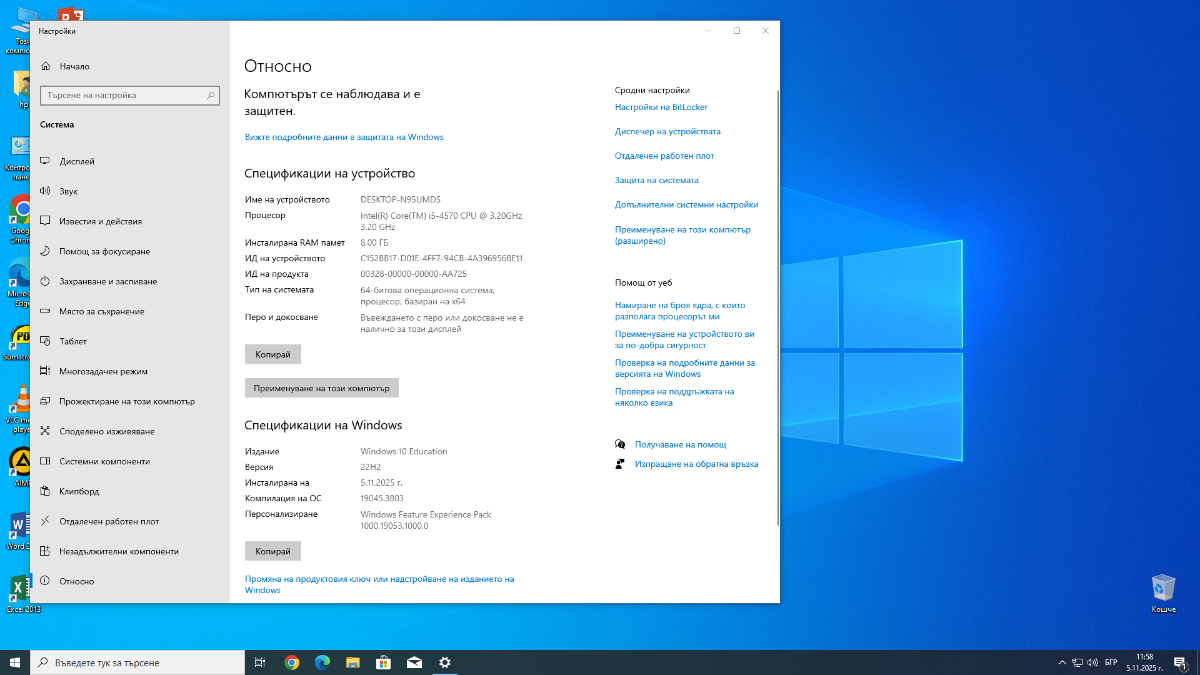Click the Изпращане на обратна връзка link
This screenshot has width=1200, height=675.
pyautogui.click(x=696, y=464)
